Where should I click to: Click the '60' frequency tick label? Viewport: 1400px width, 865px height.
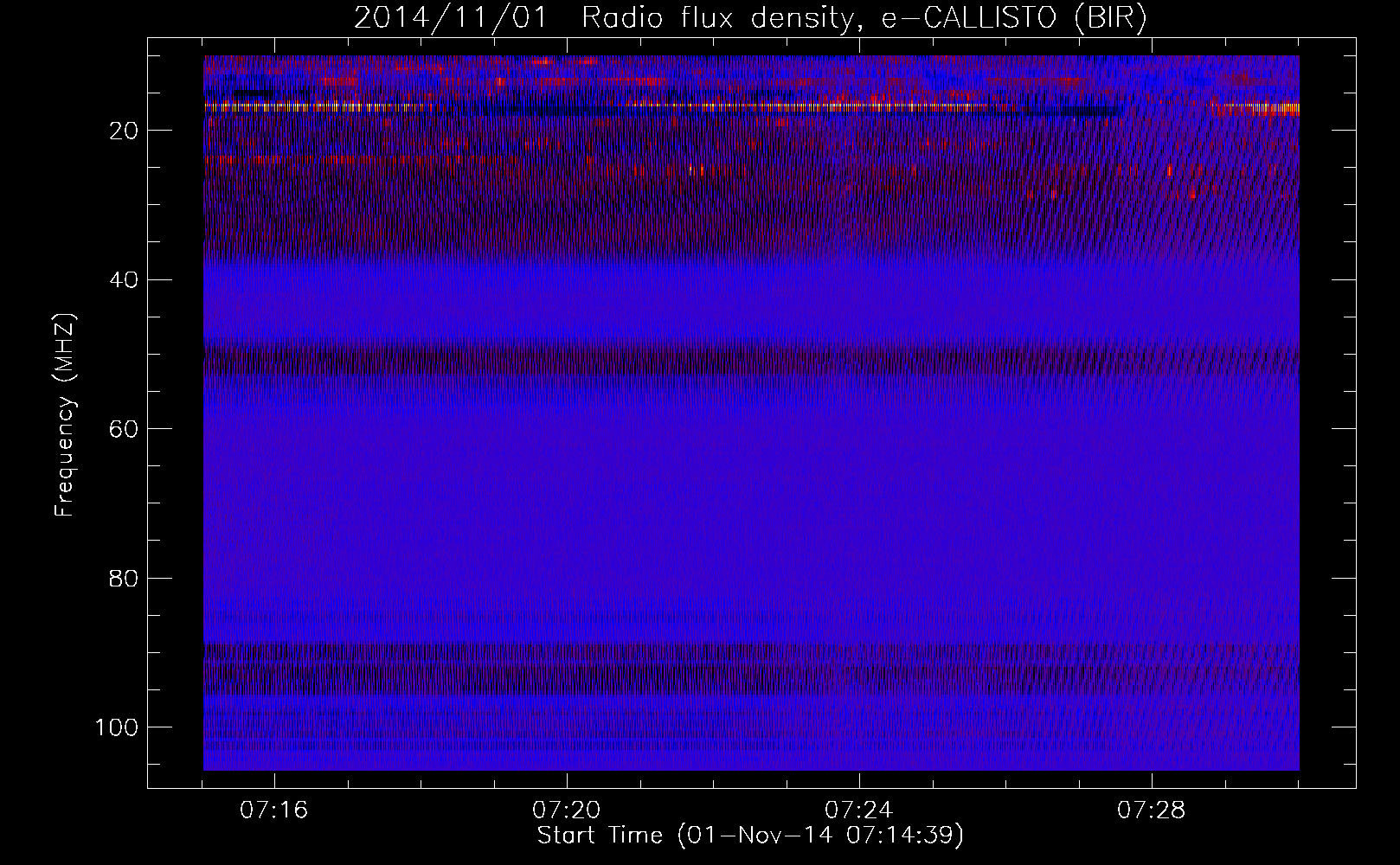(124, 429)
